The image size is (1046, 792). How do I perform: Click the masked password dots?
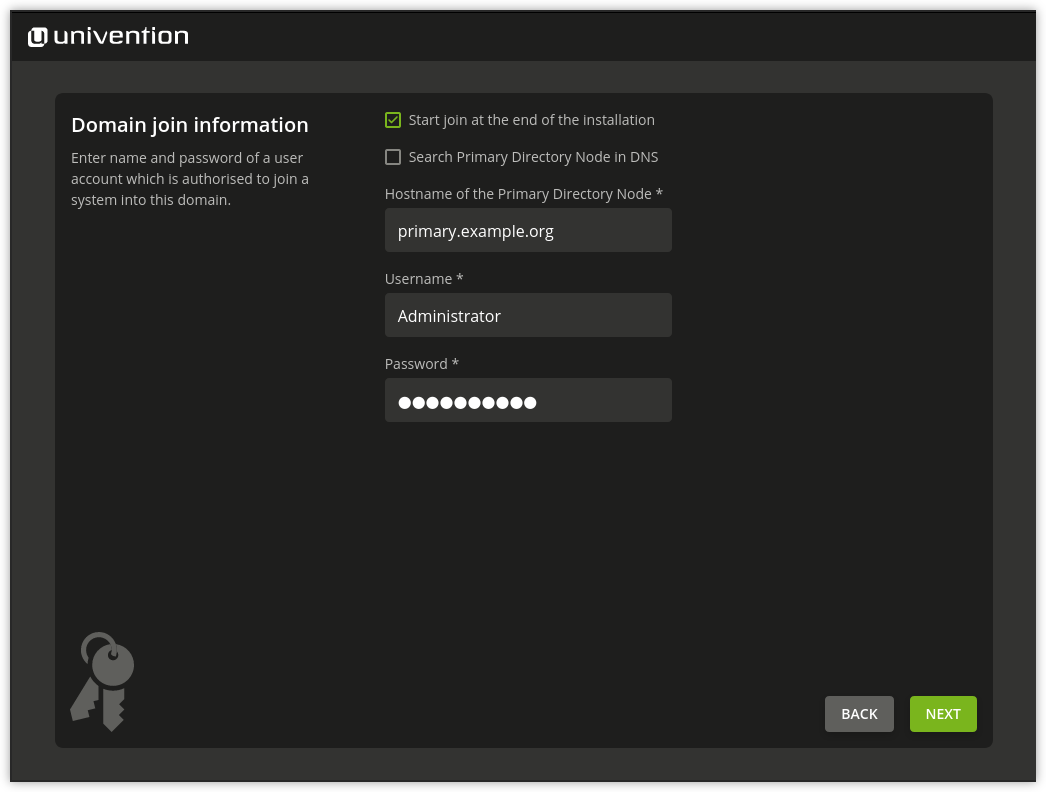[x=467, y=403]
